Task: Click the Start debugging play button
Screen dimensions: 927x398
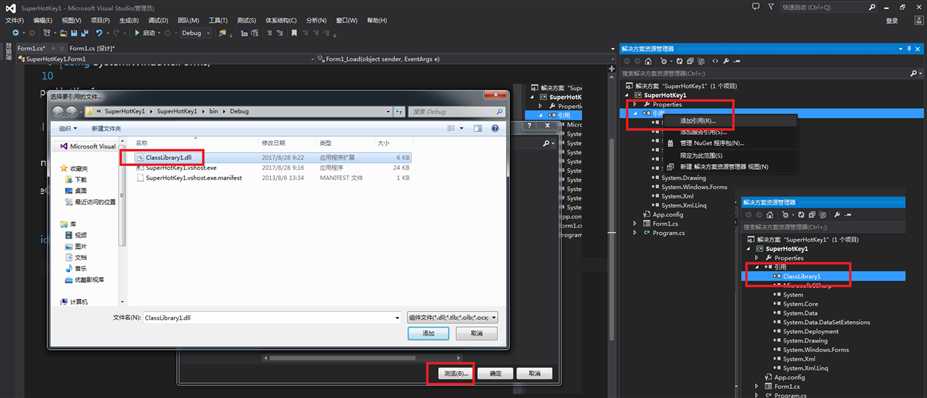Action: (137, 33)
